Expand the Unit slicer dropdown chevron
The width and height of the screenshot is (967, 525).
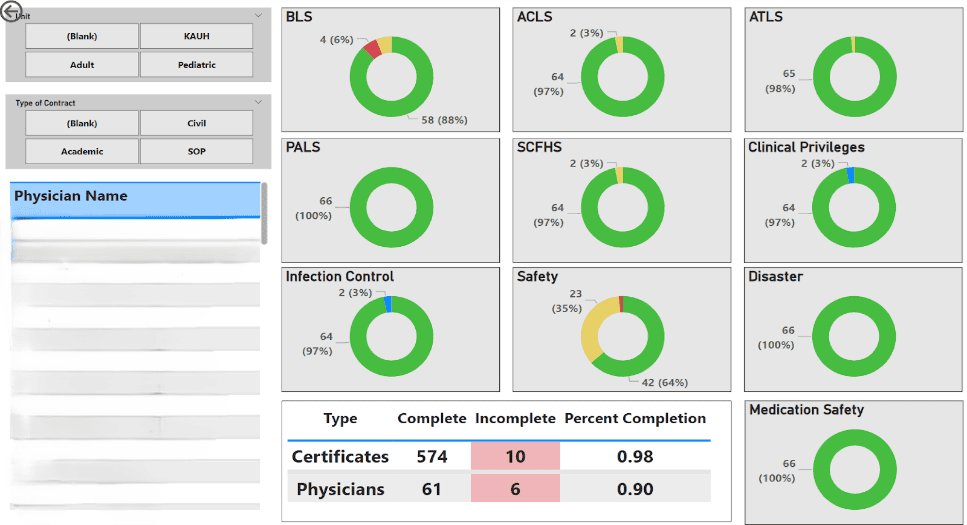pos(258,15)
